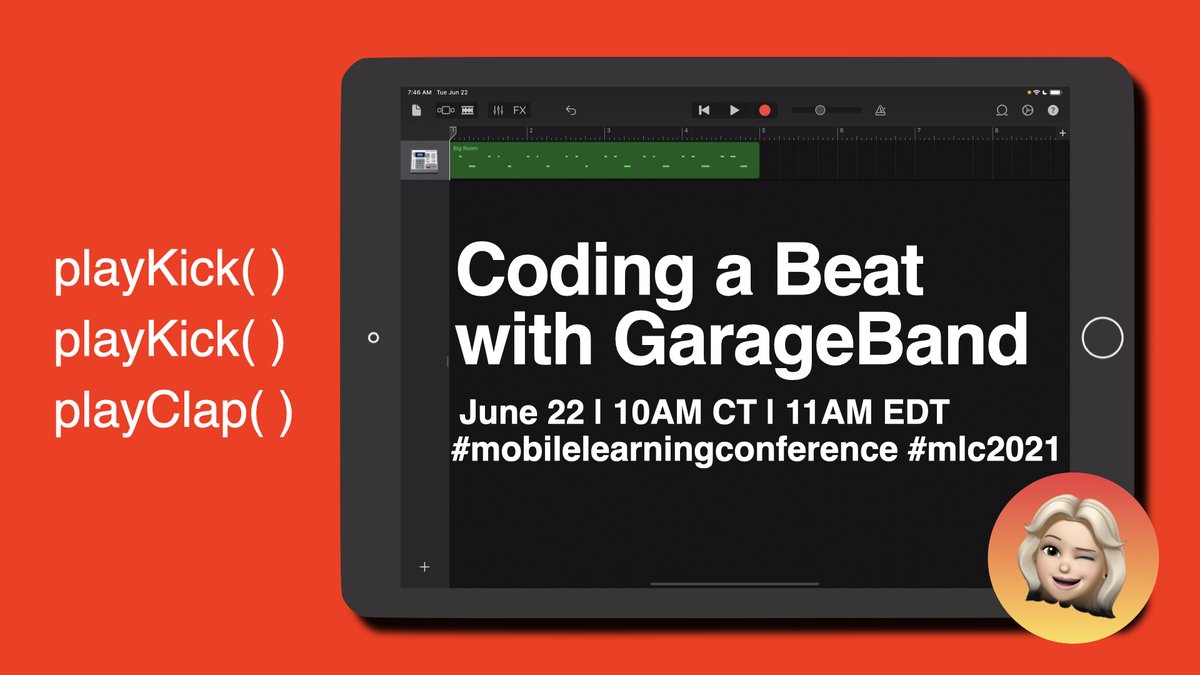Image resolution: width=1200 pixels, height=675 pixels.
Task: Click bar 3 on the timeline ruler
Action: tap(608, 133)
